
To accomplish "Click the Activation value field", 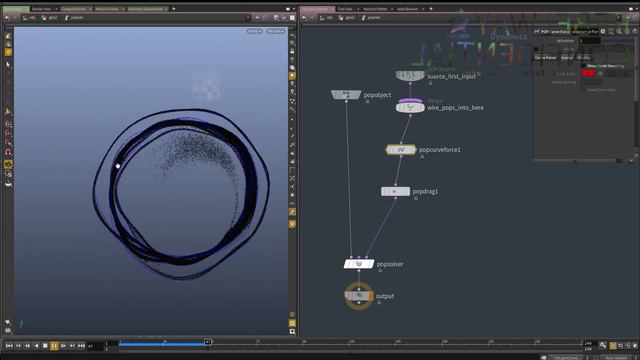I will [x=589, y=41].
